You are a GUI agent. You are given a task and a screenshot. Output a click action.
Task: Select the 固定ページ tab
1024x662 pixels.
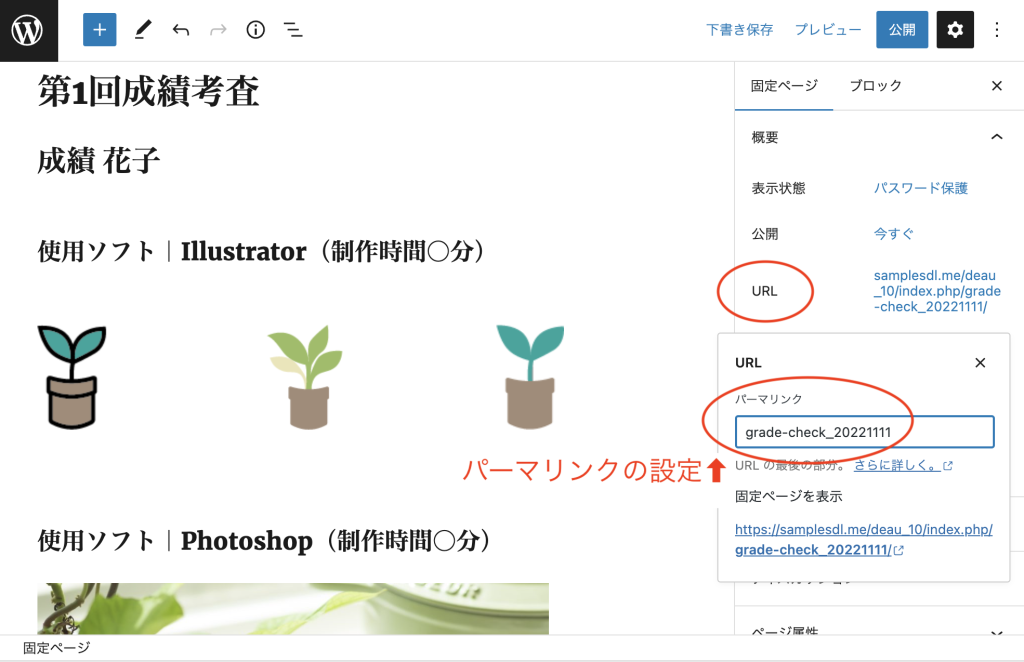click(784, 86)
